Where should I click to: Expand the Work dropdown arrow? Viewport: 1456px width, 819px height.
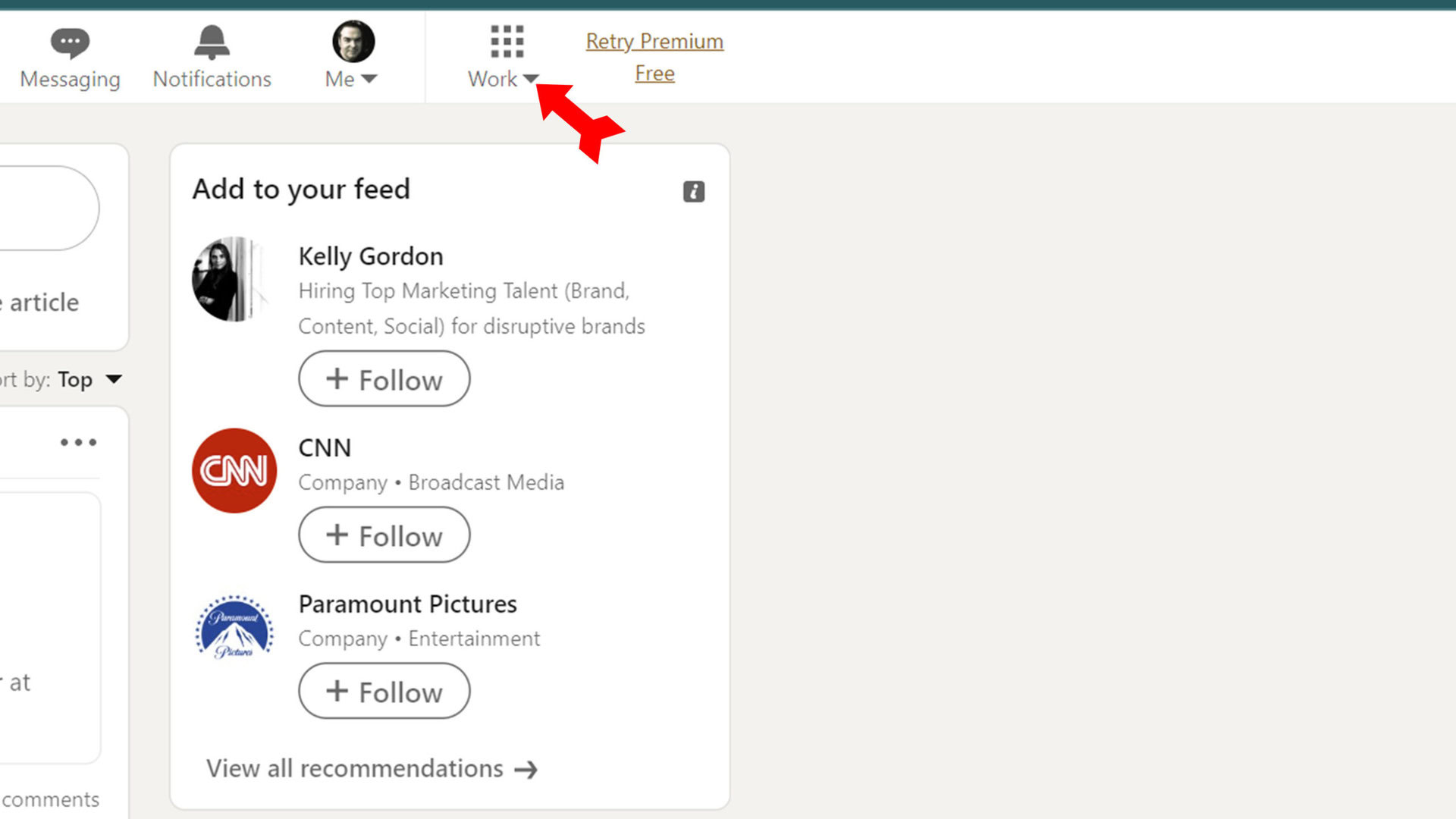coord(530,79)
